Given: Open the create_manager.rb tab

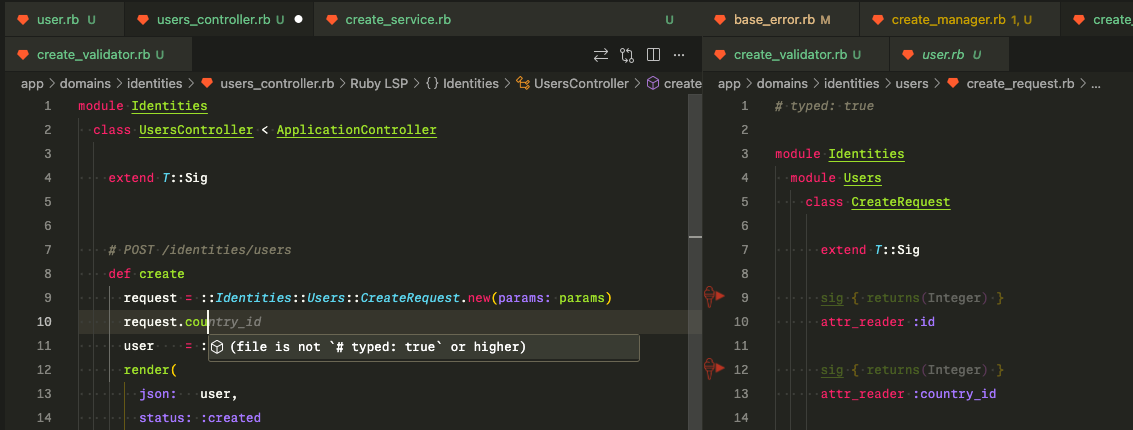Looking at the screenshot, I should click(961, 20).
